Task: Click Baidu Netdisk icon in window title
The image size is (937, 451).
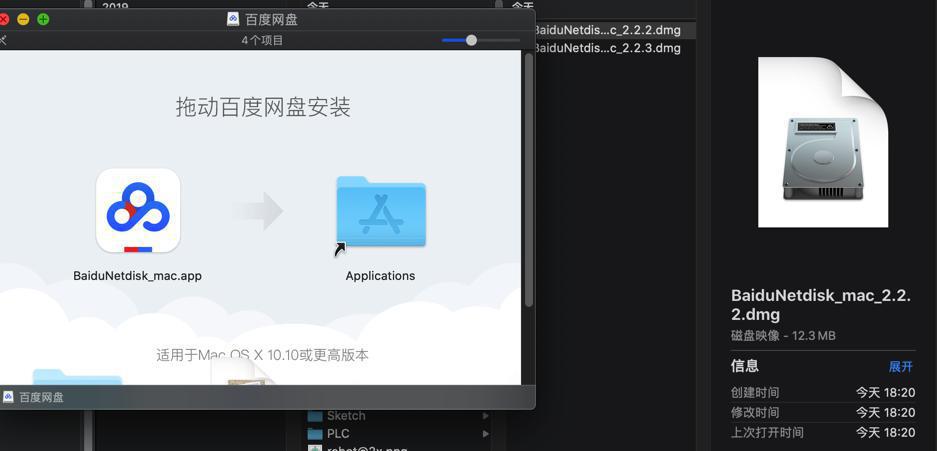Action: tap(233, 19)
